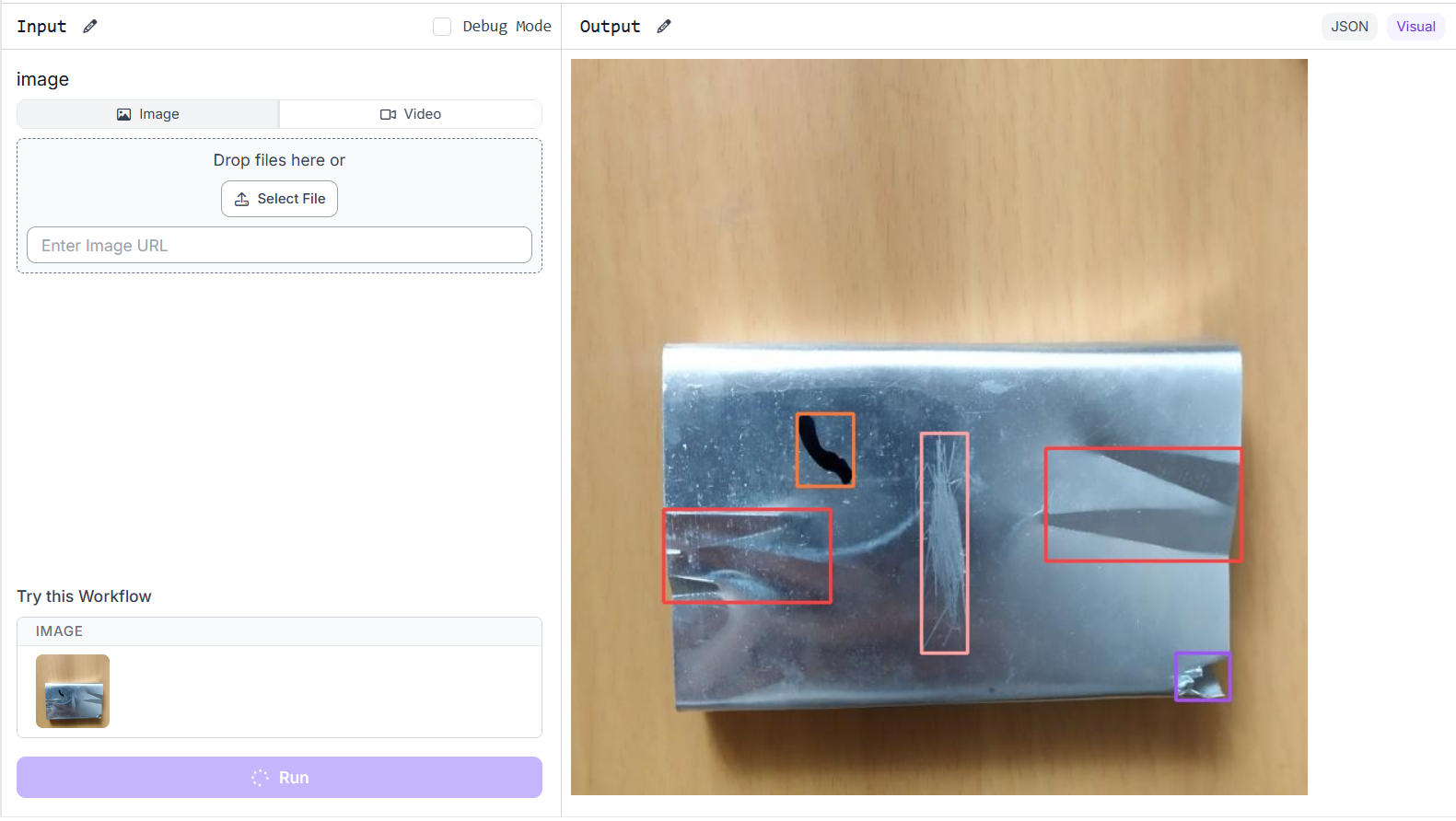This screenshot has width=1456, height=821.
Task: Show output as JSON
Action: coord(1349,27)
